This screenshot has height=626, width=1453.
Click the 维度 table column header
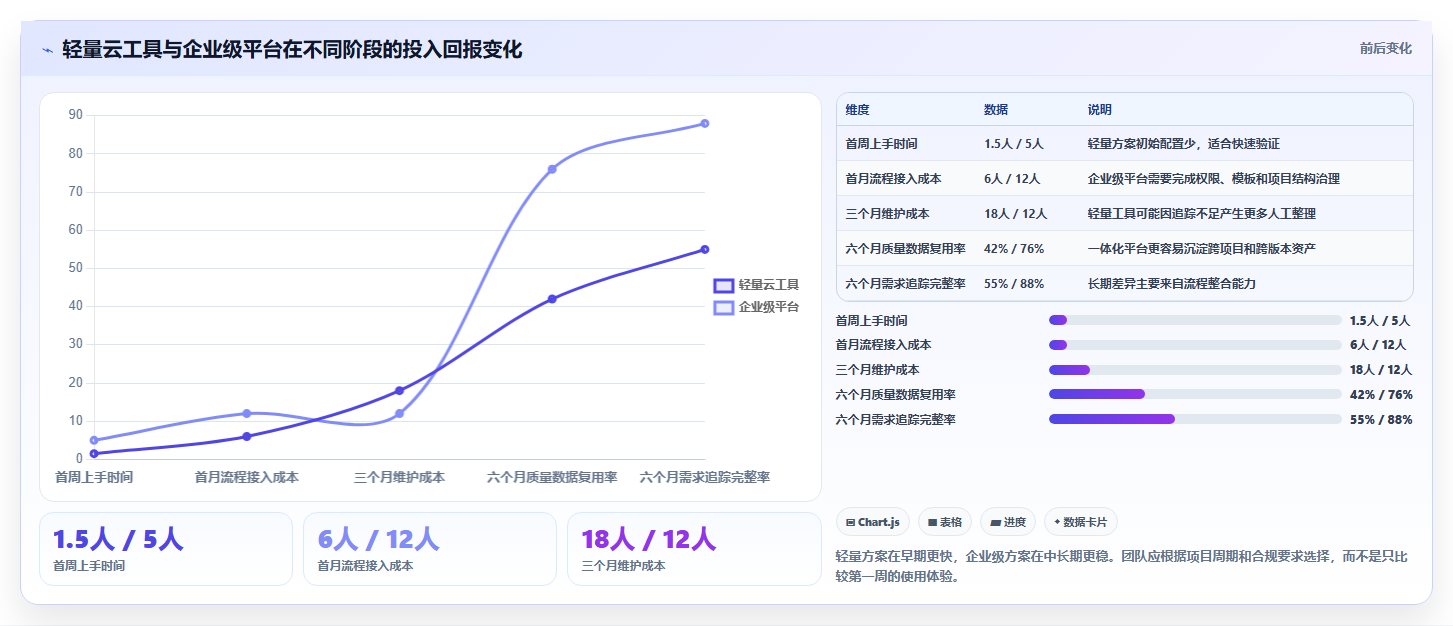(x=857, y=110)
